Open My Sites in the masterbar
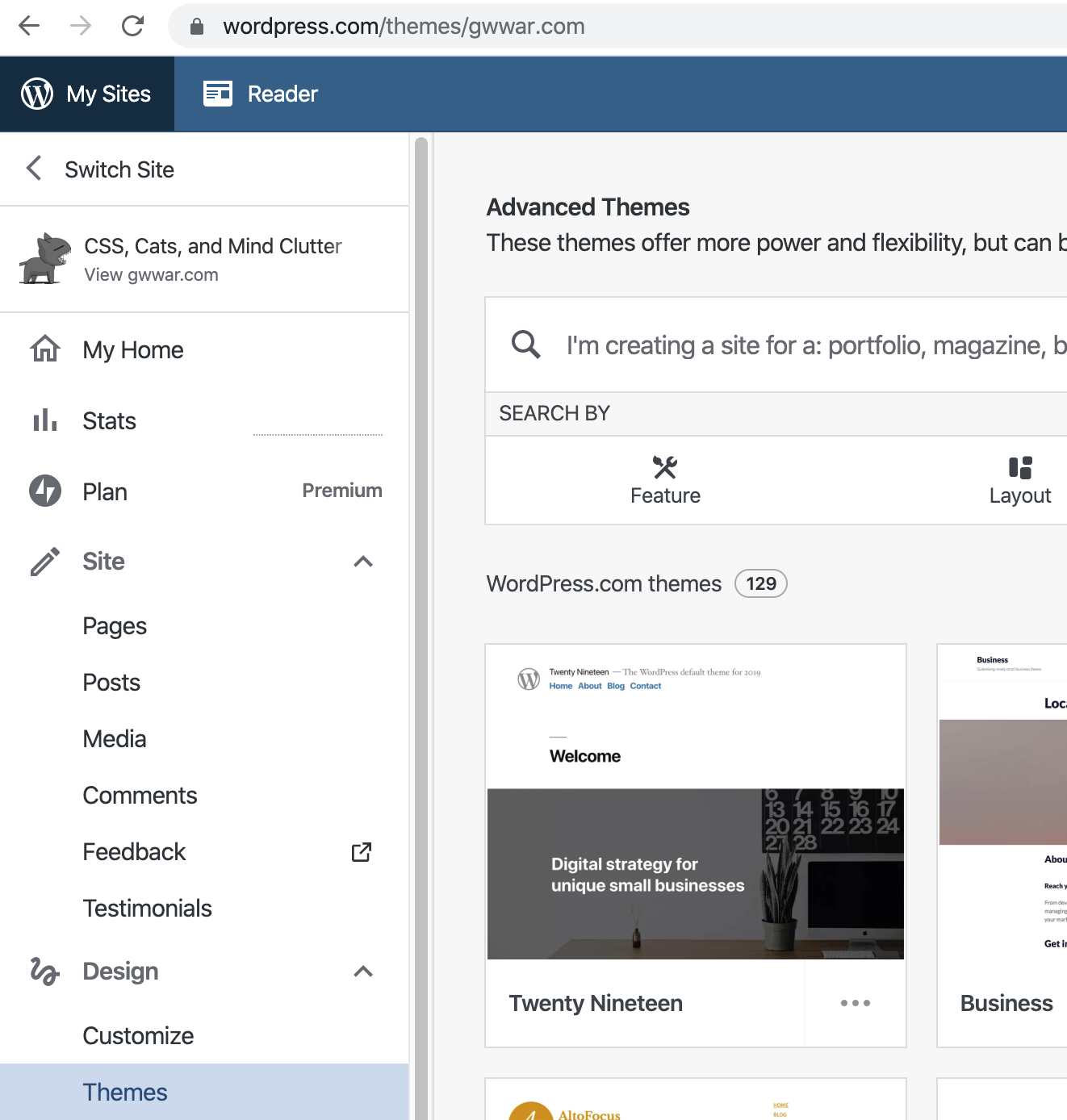The image size is (1067, 1120). [87, 94]
